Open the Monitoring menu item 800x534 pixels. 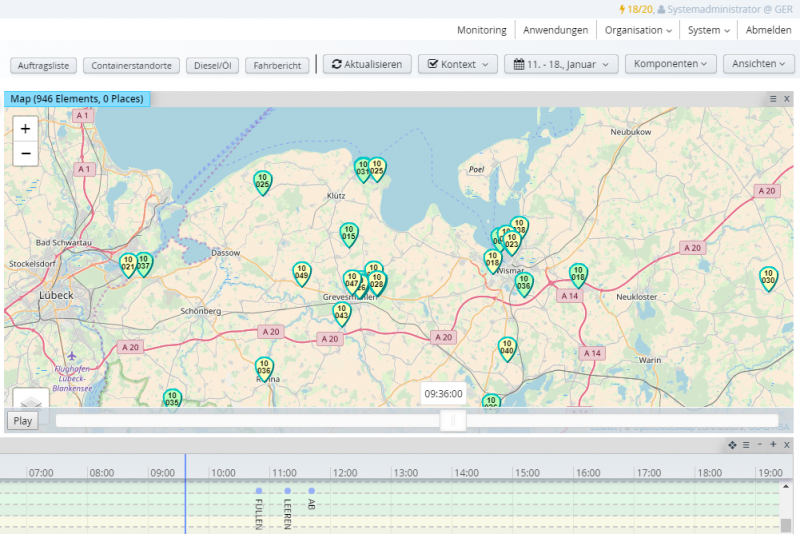tap(481, 30)
